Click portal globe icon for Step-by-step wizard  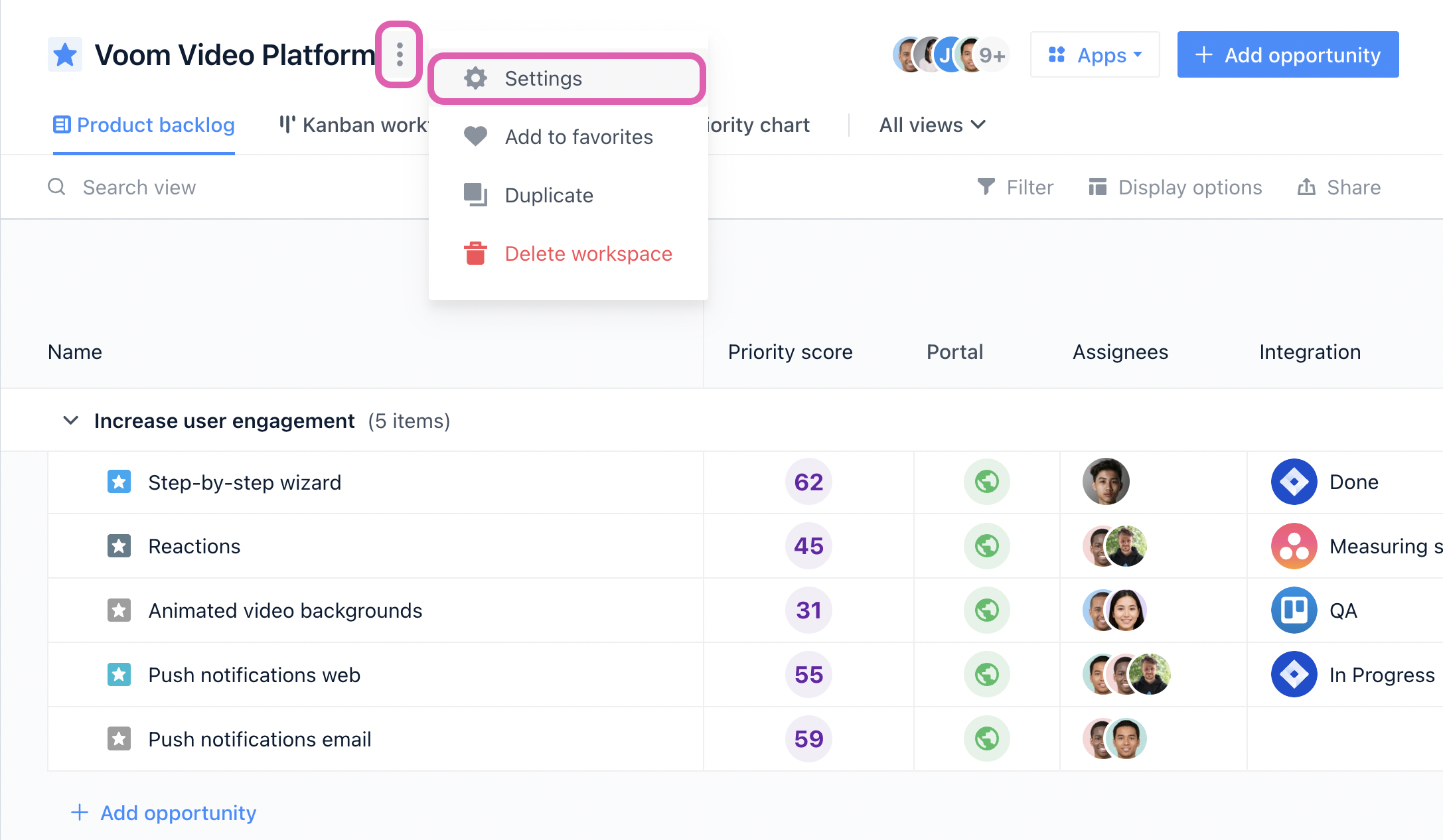pos(987,482)
